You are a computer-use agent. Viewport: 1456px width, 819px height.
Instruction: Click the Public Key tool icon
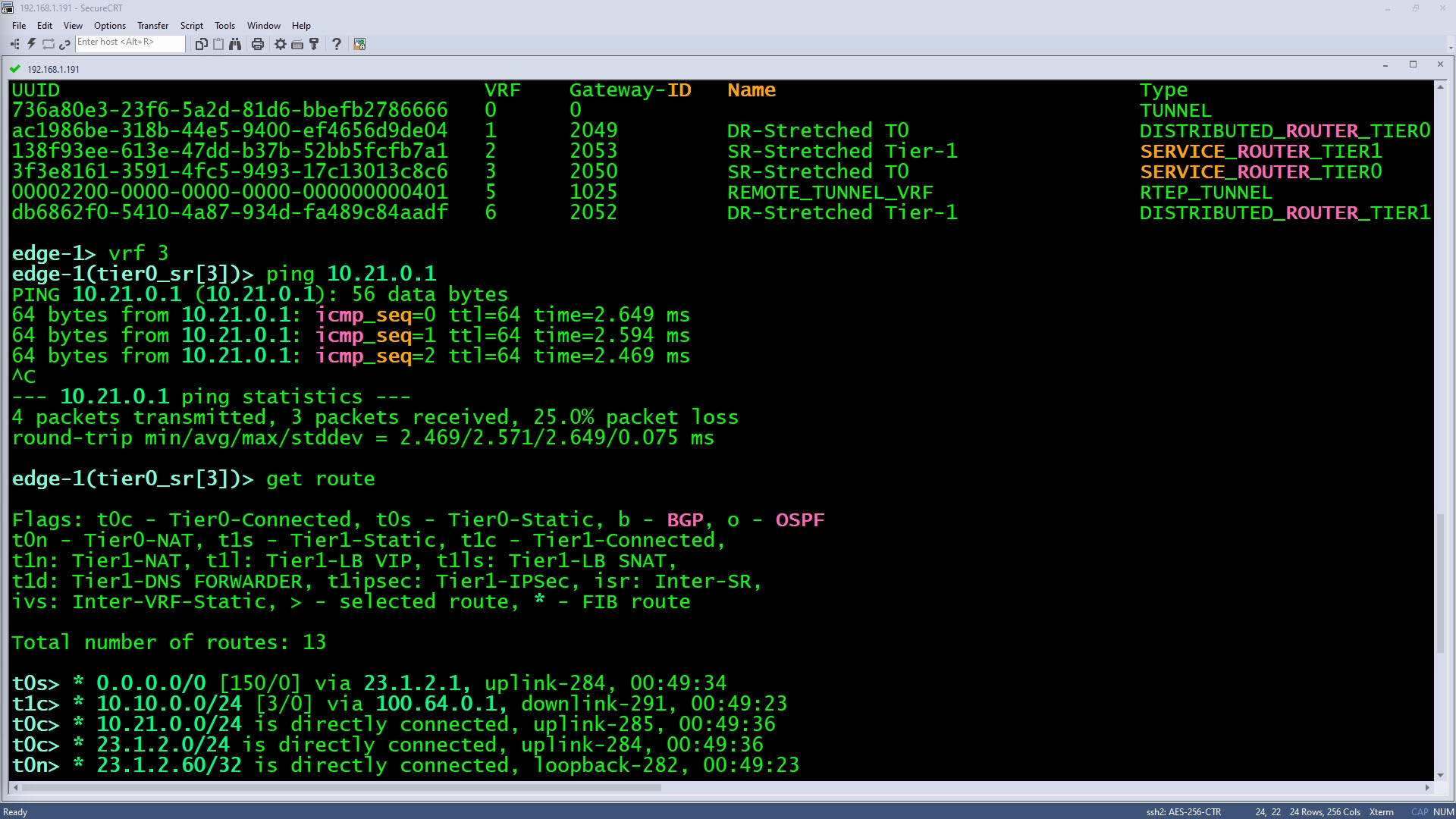pos(314,44)
